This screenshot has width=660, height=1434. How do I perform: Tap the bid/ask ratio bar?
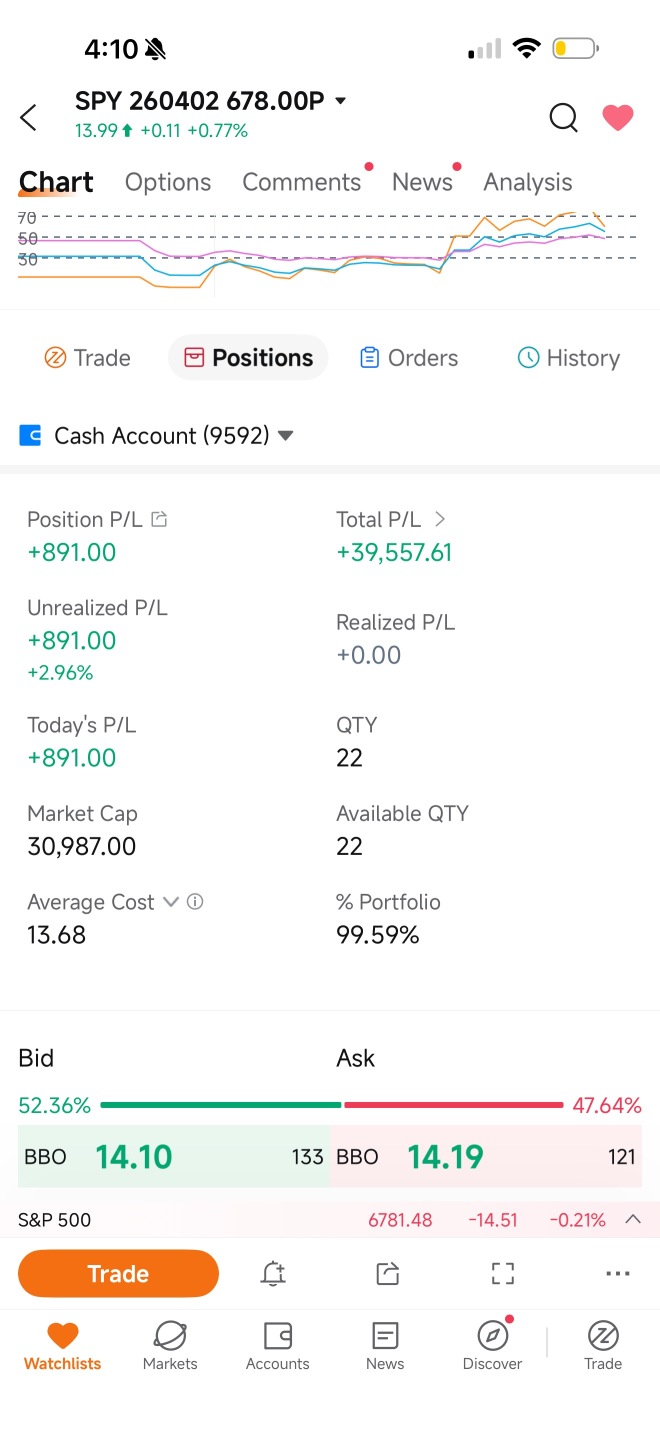(x=331, y=1105)
